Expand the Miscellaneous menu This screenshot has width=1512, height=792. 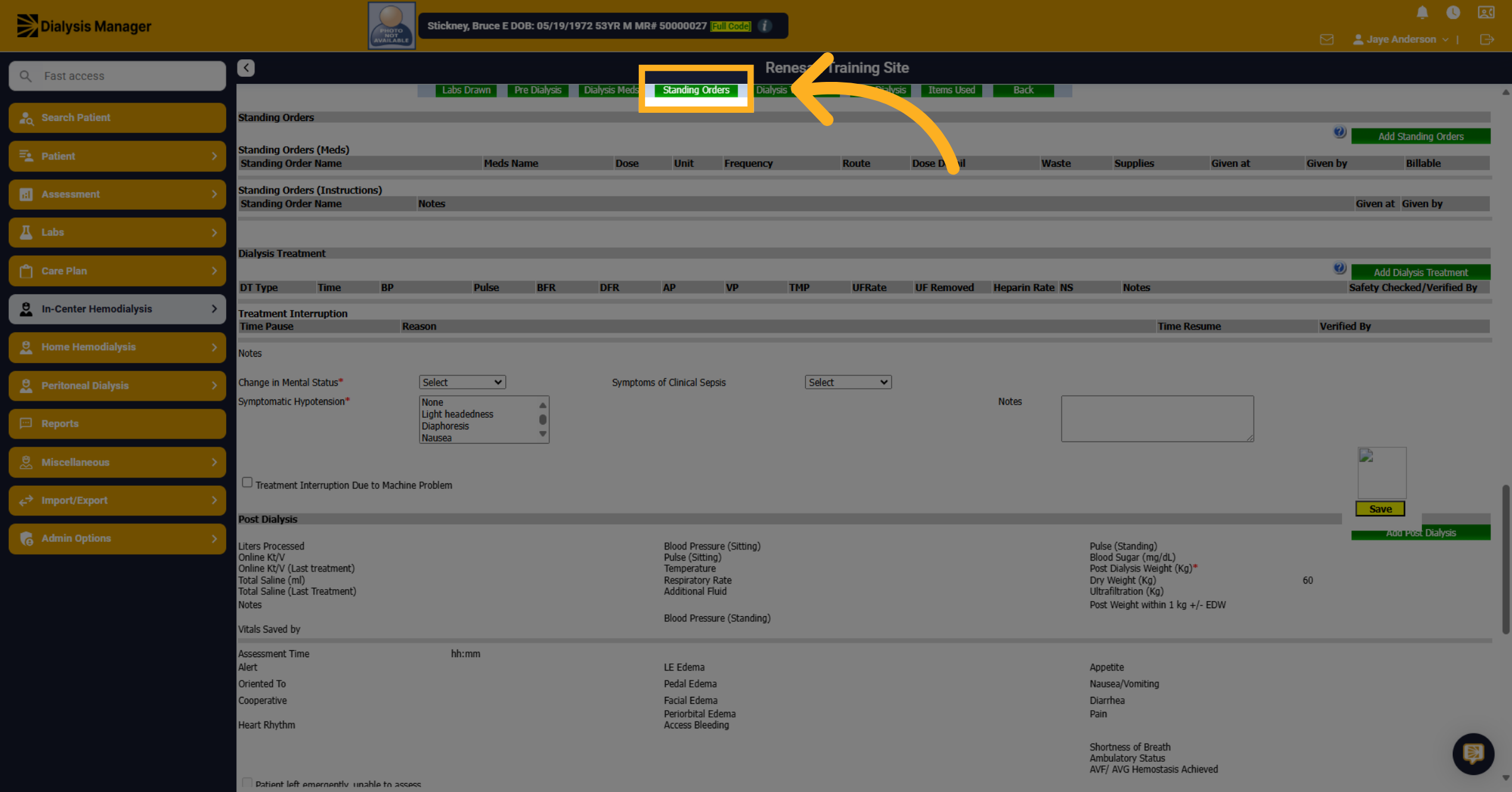tap(117, 462)
